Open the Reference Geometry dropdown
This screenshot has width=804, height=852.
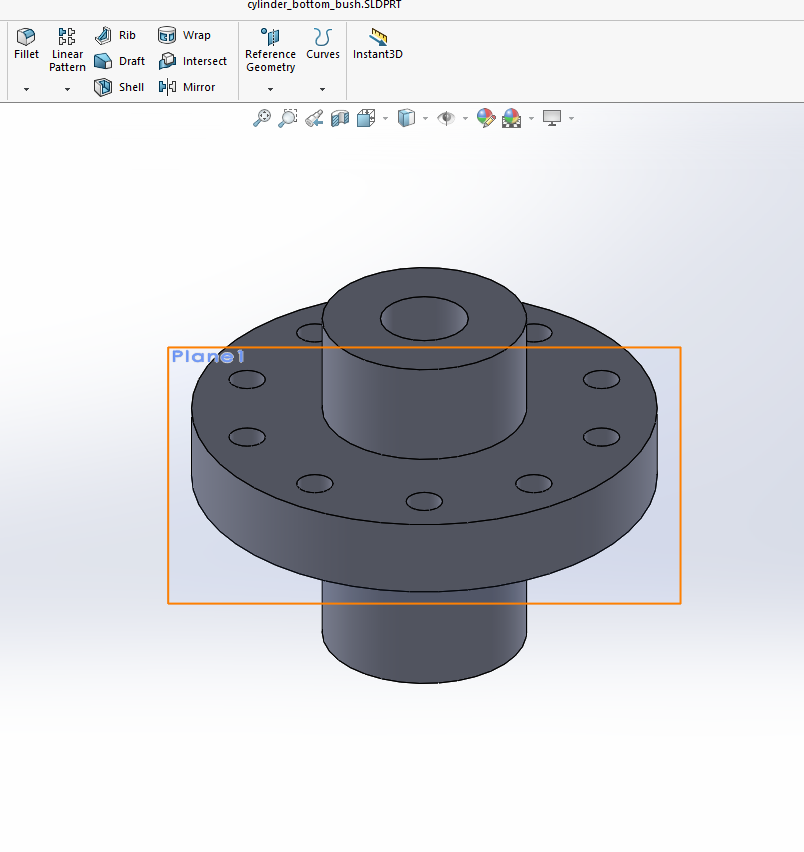[x=270, y=89]
